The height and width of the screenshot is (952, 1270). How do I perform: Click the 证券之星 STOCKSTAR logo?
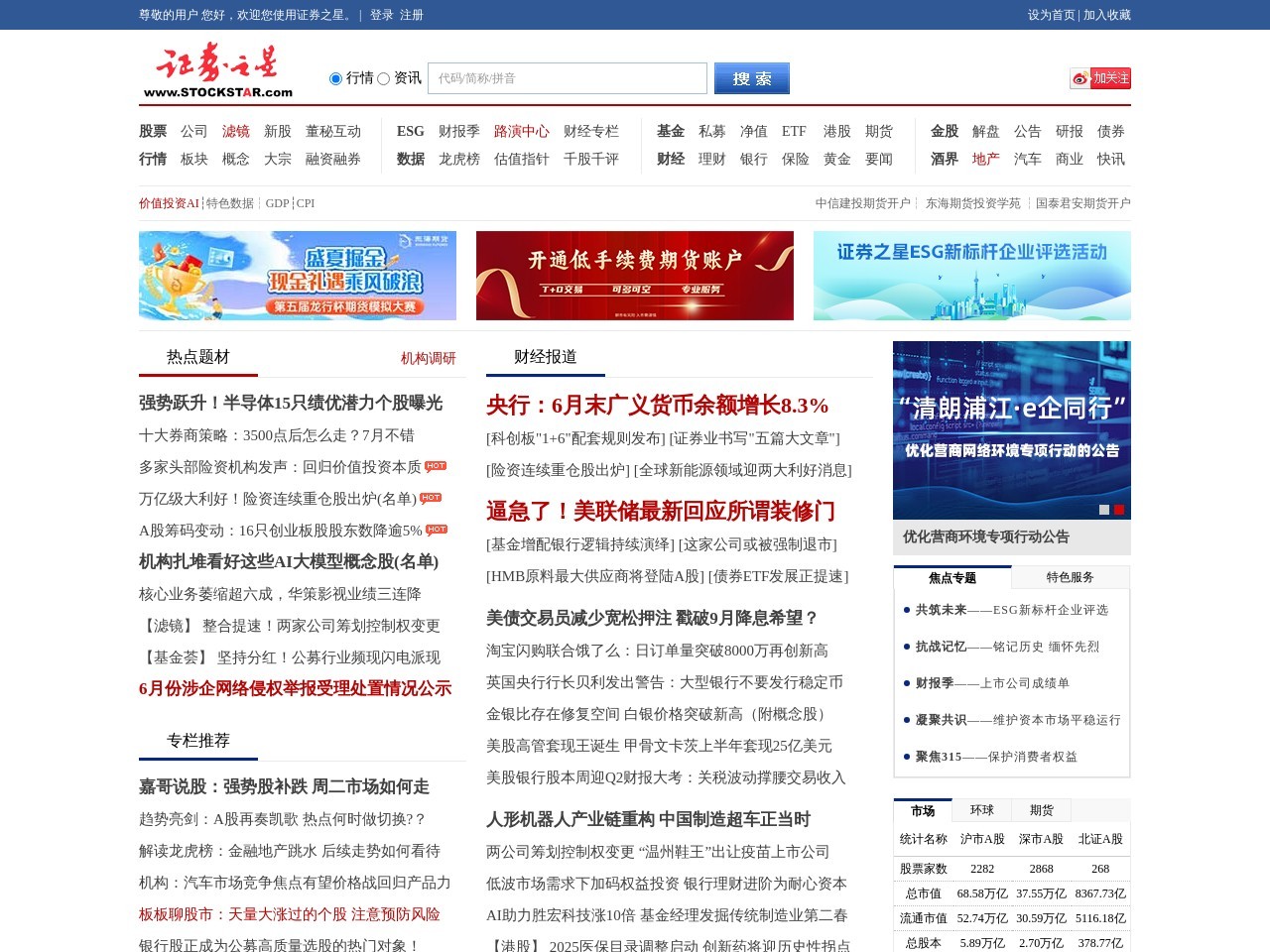(216, 67)
